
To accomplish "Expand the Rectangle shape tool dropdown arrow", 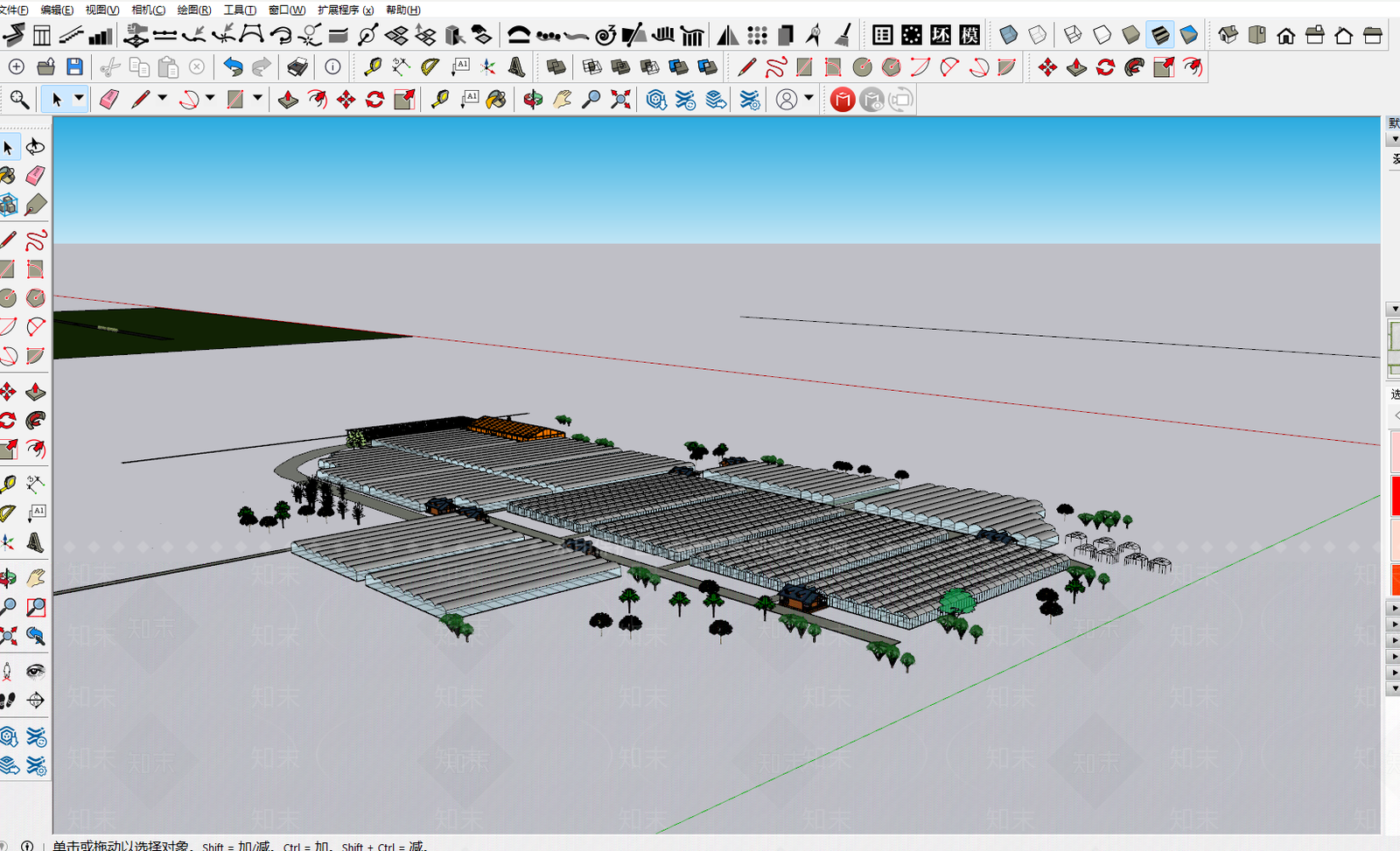I will pos(257,99).
